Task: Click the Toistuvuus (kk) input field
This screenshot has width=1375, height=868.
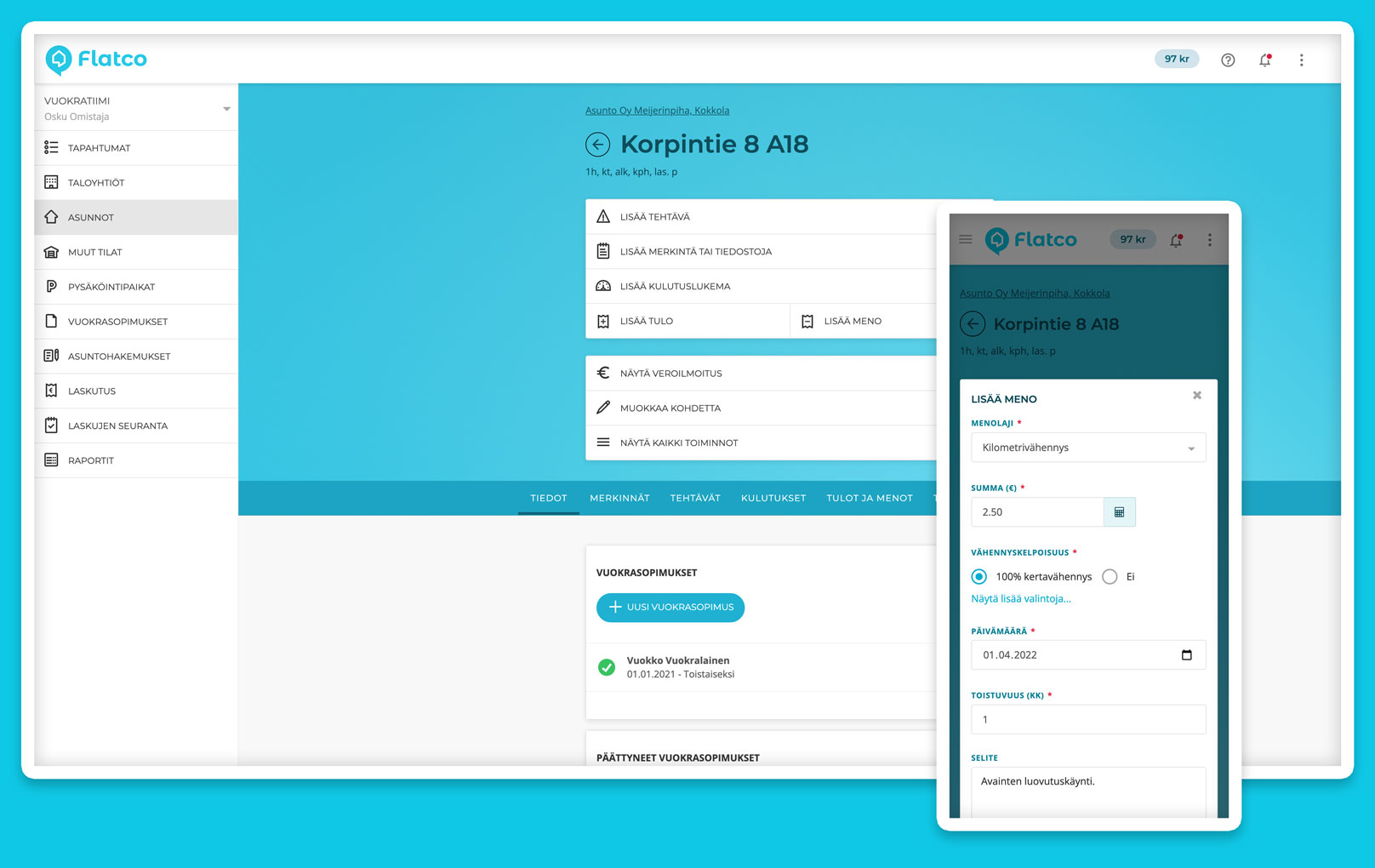Action: point(1087,719)
